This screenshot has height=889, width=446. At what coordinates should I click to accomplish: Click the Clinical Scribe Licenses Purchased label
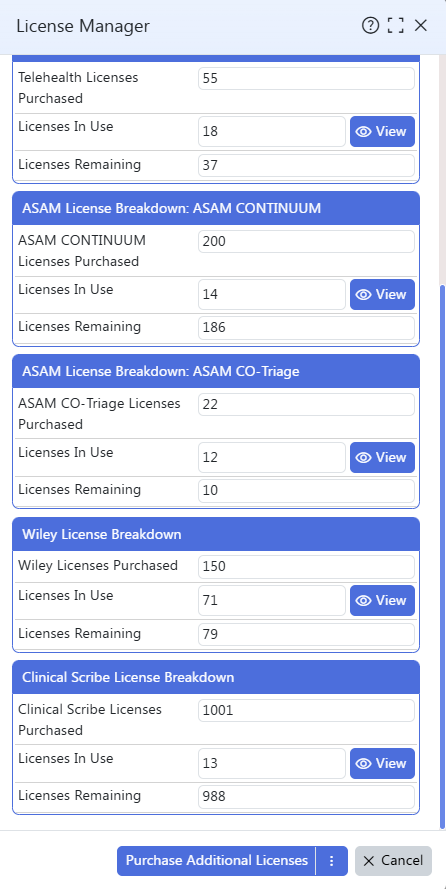[90, 719]
